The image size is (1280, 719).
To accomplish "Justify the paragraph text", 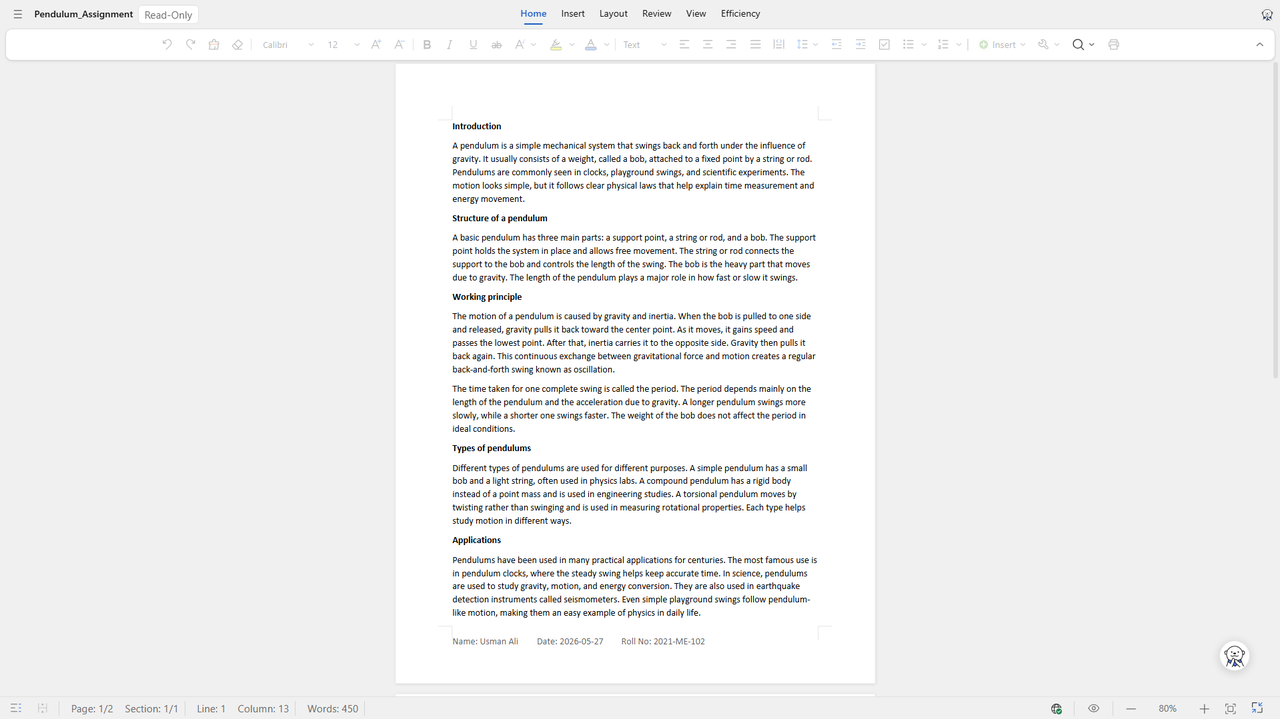I will coord(755,45).
